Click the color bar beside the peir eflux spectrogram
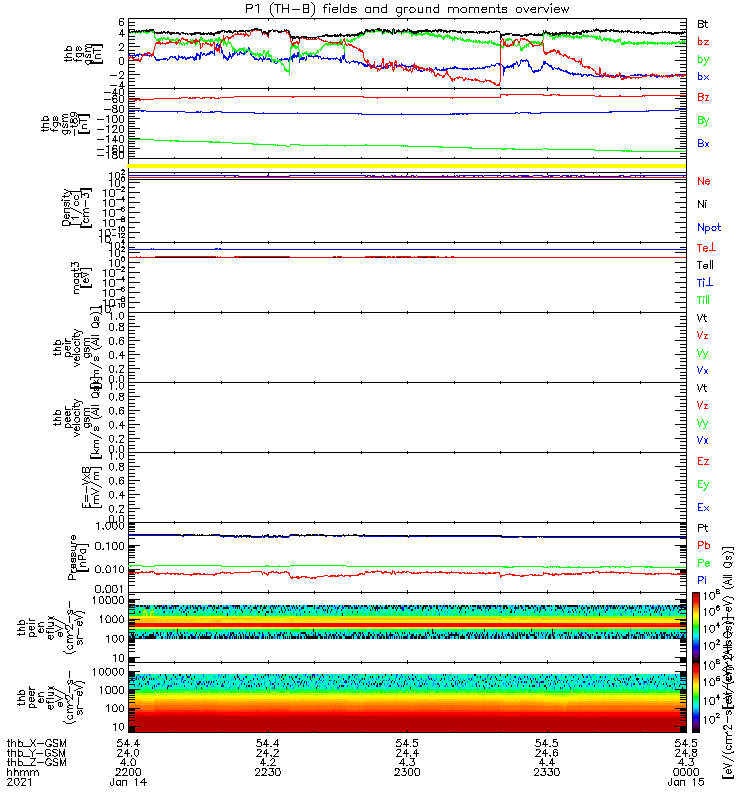This screenshot has height=800, width=750. tap(696, 627)
